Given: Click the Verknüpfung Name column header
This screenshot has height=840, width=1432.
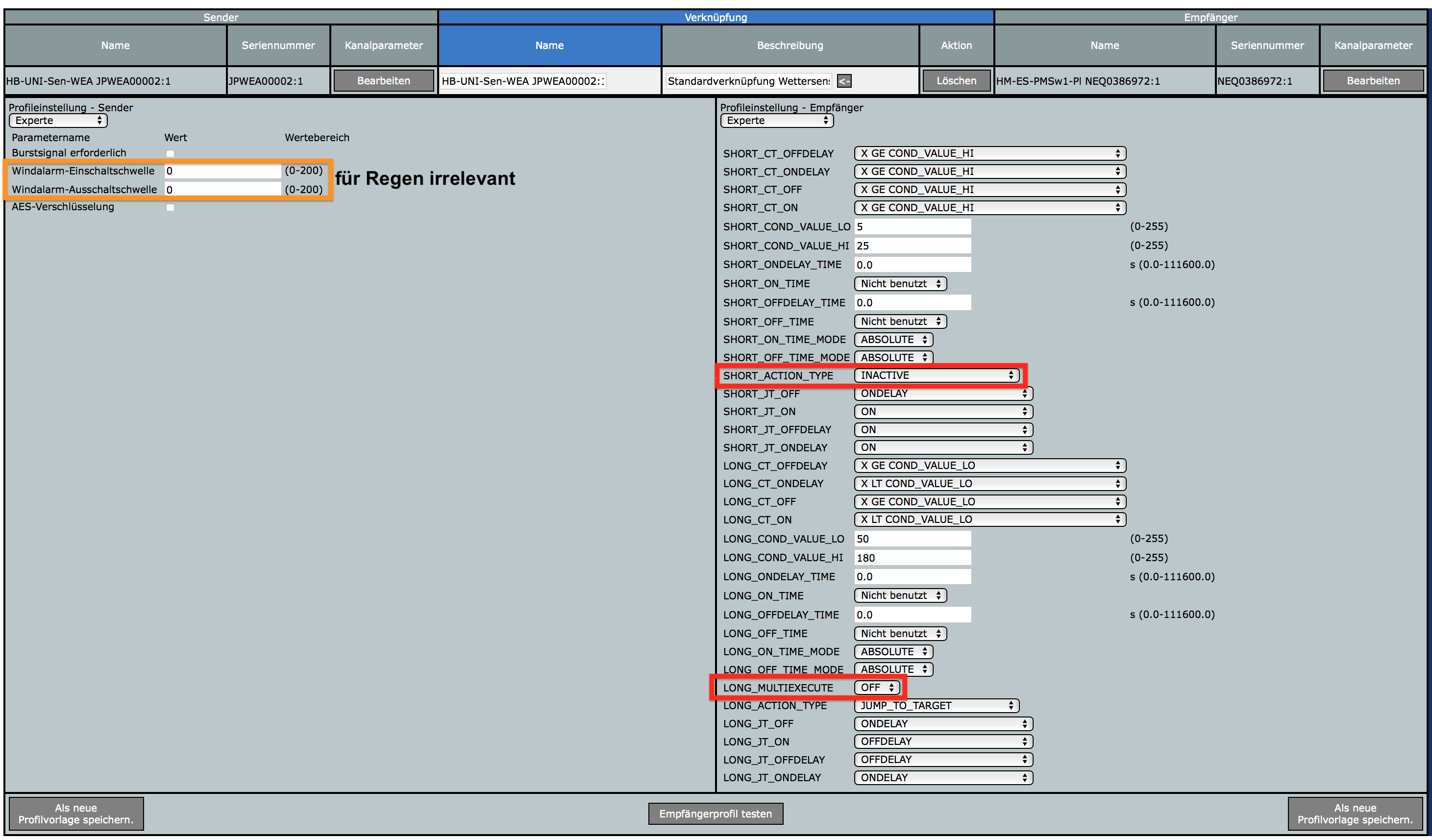Looking at the screenshot, I should pos(549,46).
